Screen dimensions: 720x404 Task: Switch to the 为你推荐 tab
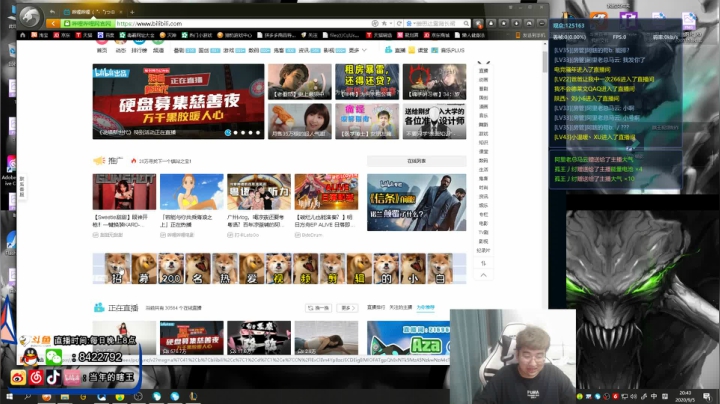click(425, 307)
